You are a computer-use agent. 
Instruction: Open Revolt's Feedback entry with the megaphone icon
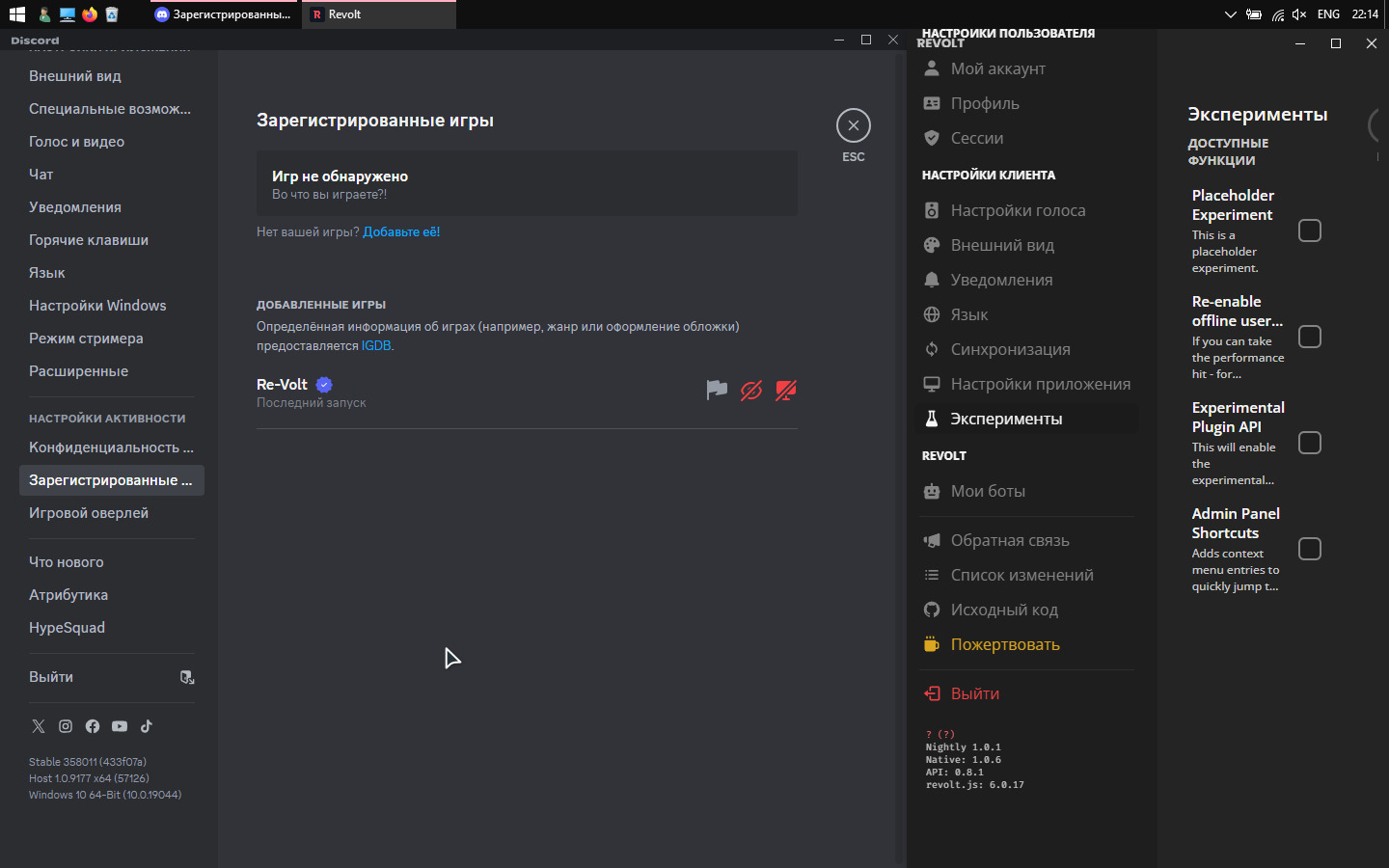pyautogui.click(x=1028, y=540)
